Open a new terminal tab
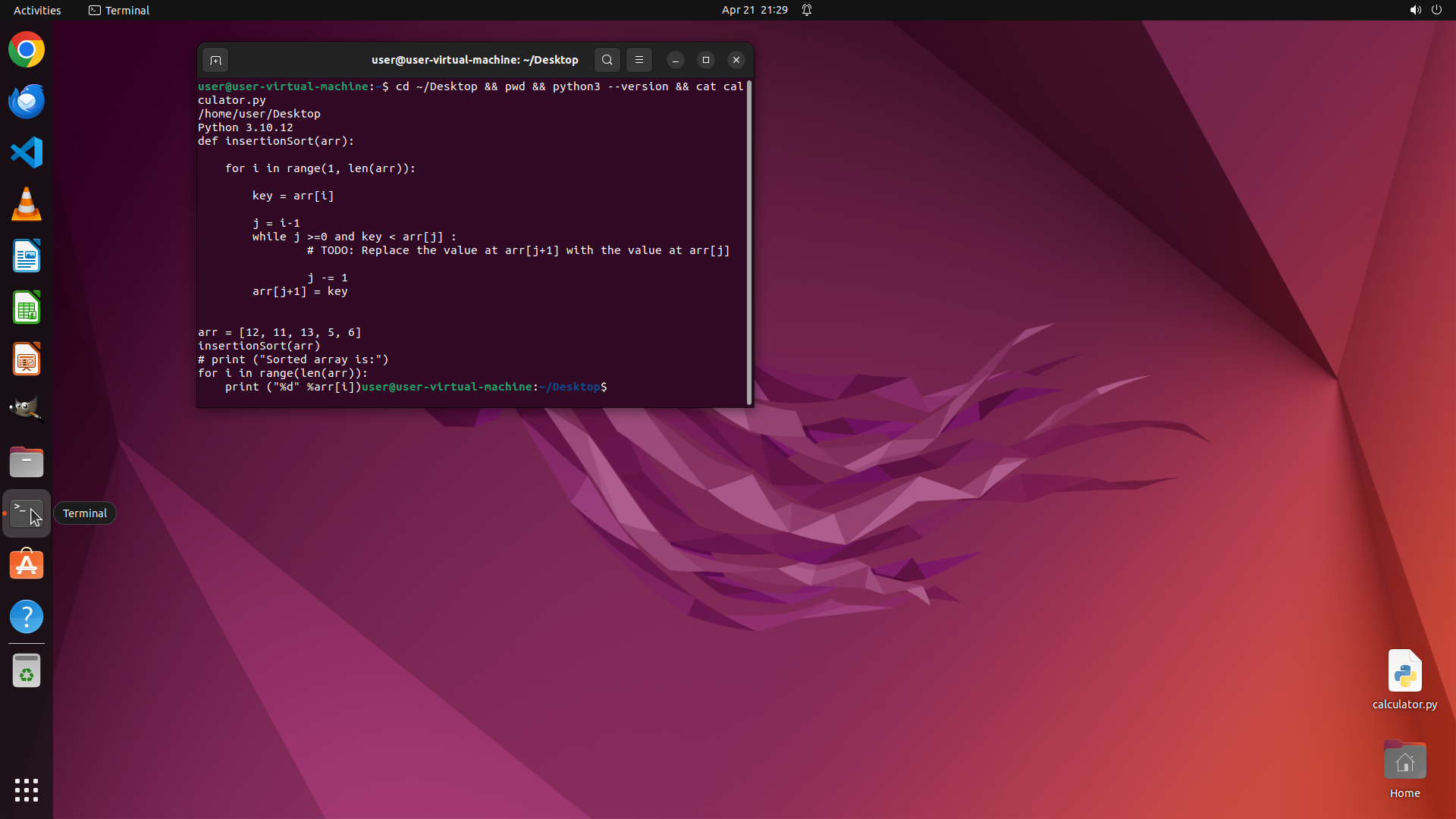This screenshot has height=819, width=1456. [x=215, y=60]
